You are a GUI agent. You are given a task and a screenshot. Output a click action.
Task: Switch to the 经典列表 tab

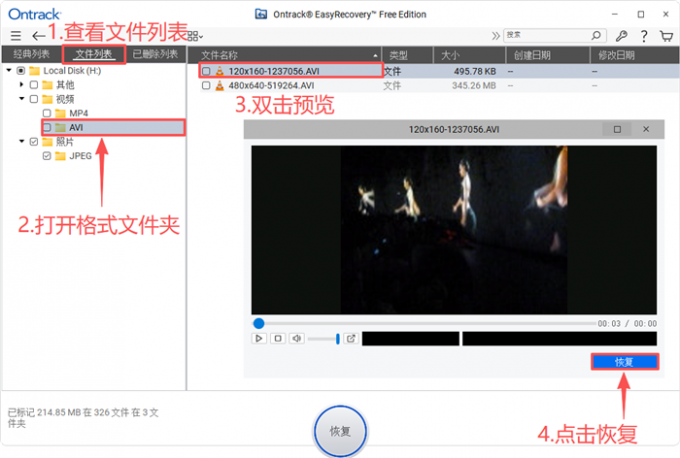pos(31,54)
